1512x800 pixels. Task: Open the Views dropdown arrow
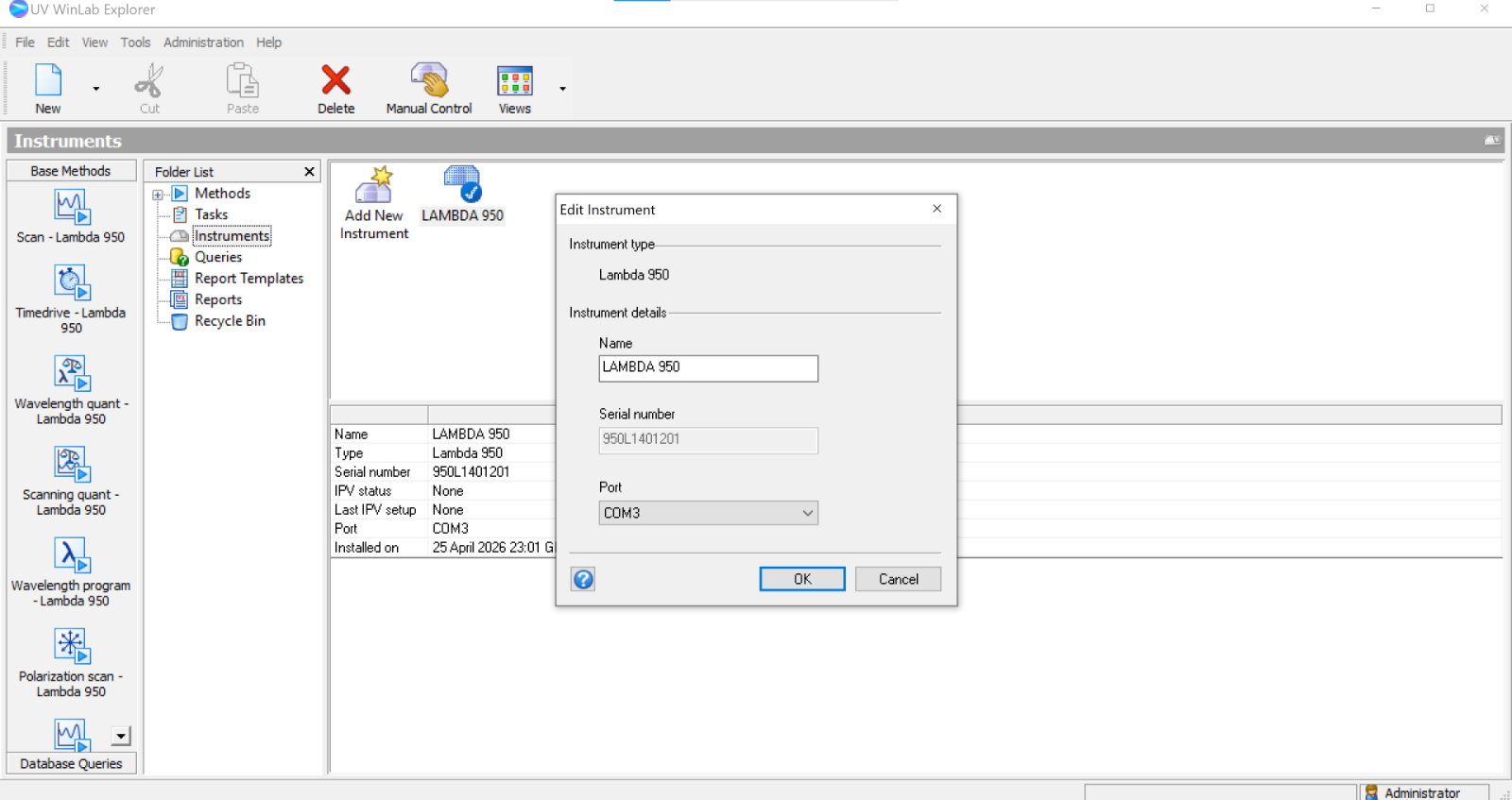(562, 89)
